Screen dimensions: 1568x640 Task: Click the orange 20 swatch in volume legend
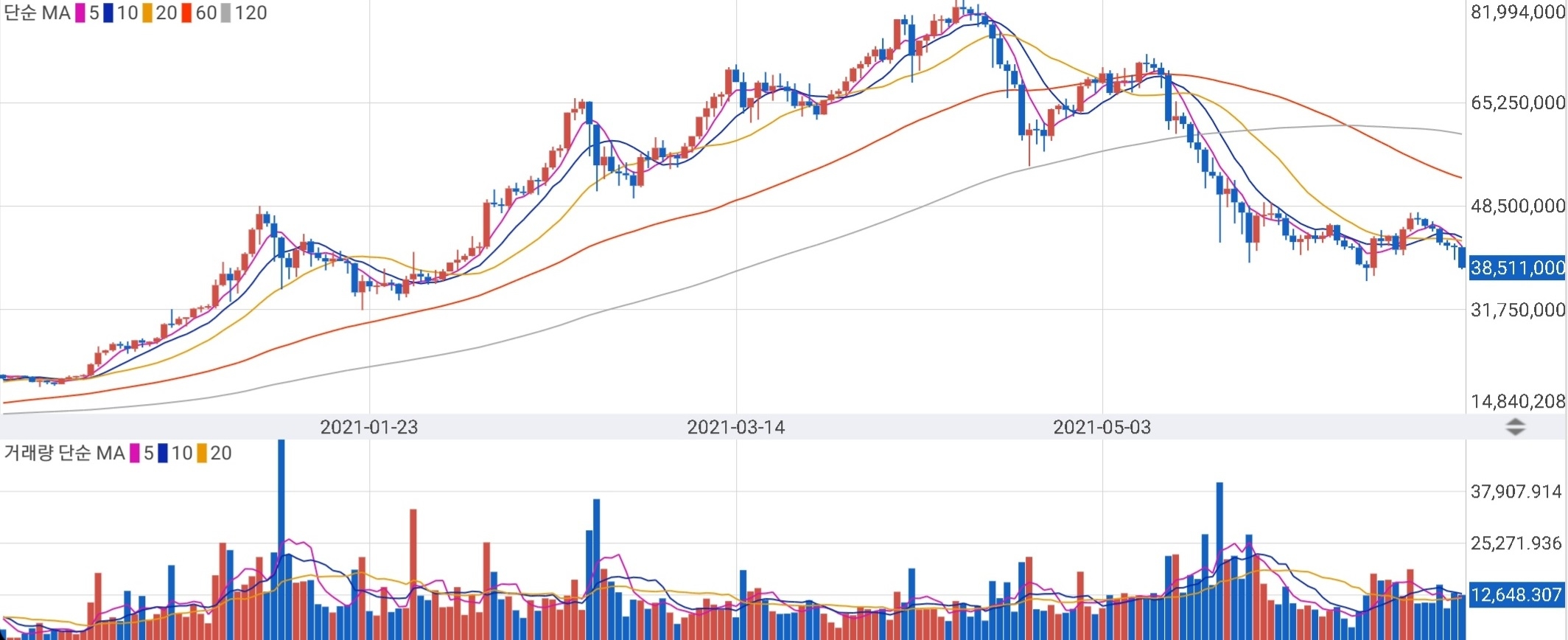201,453
